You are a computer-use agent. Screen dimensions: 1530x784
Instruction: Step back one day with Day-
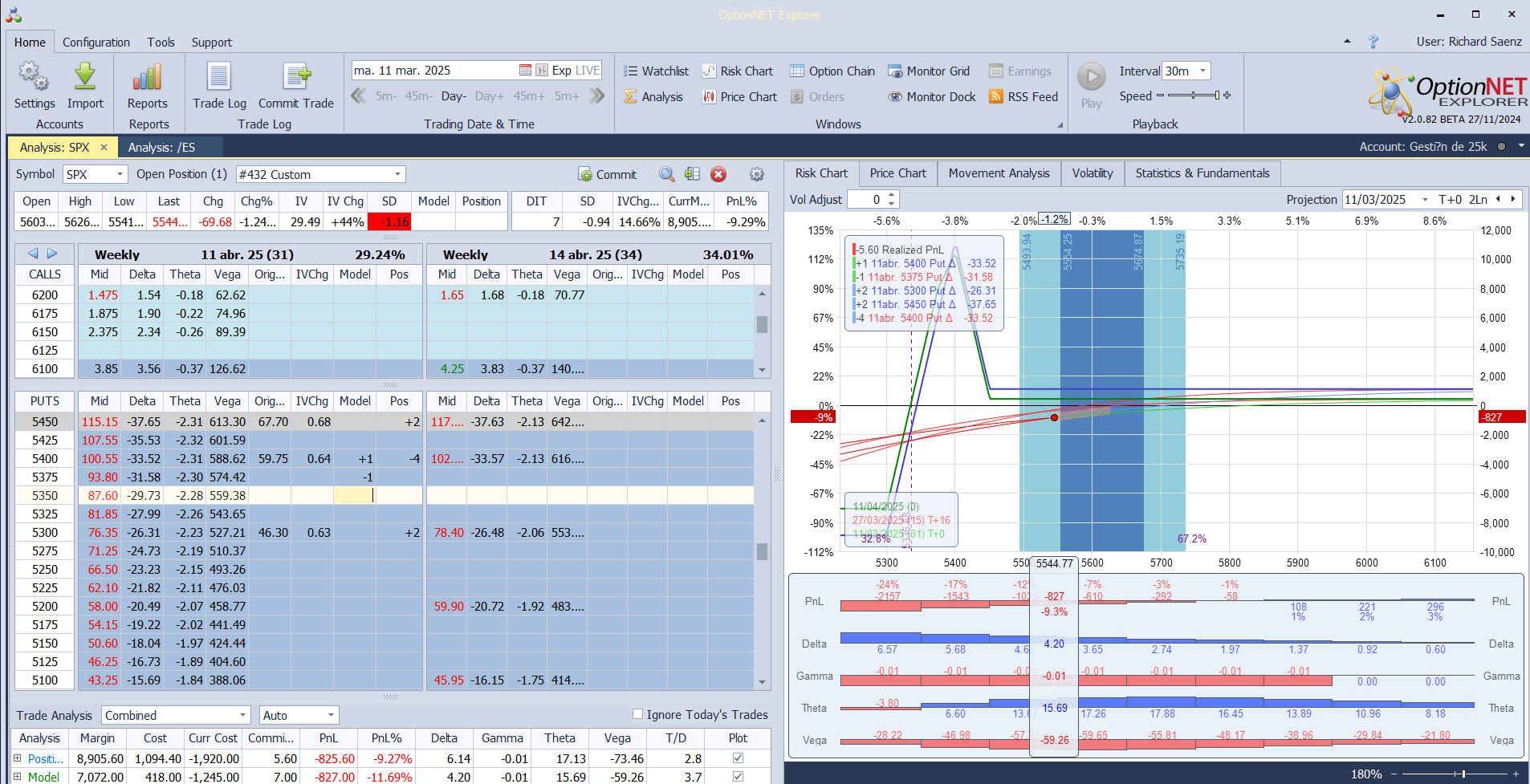[454, 96]
